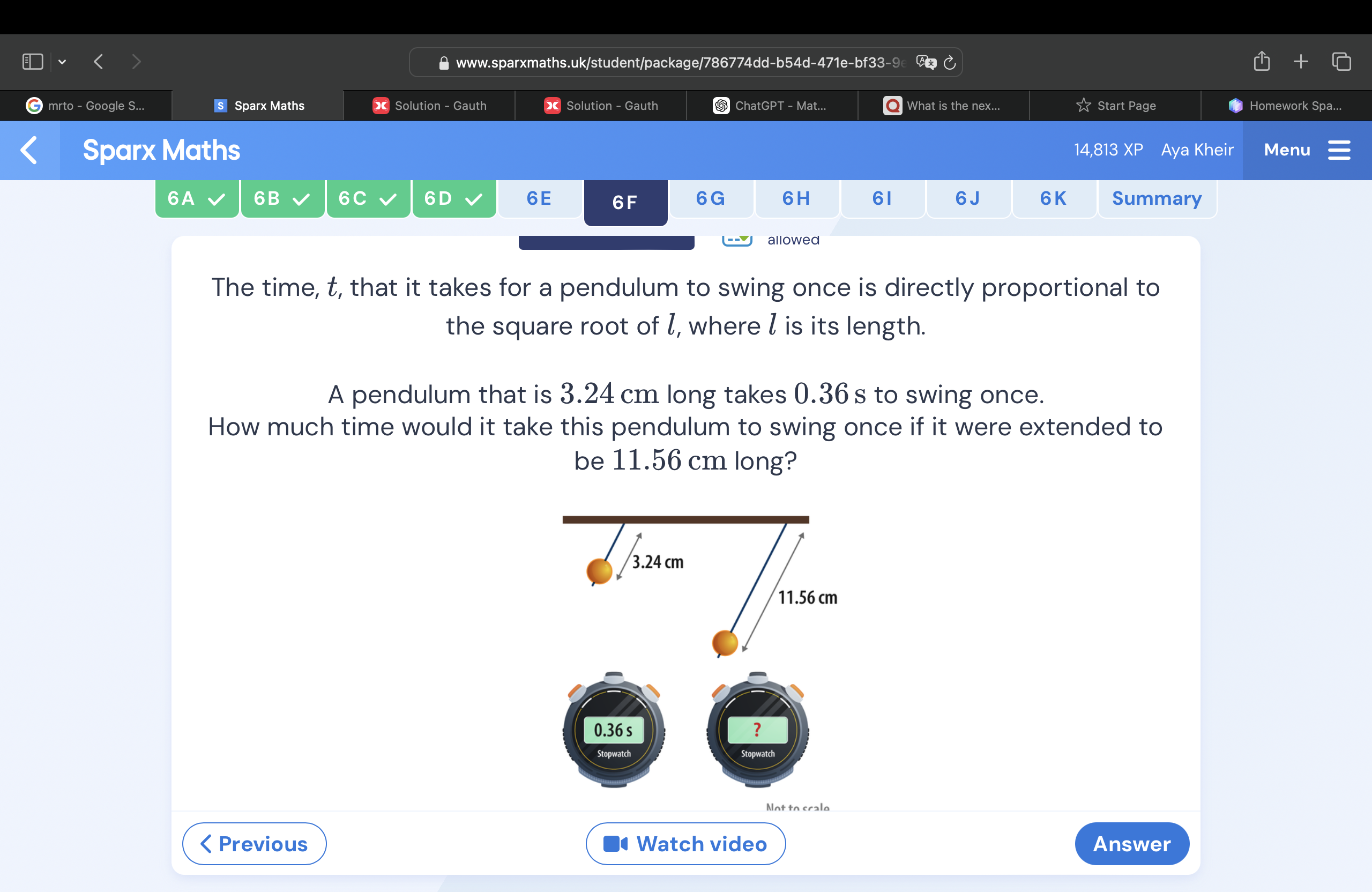The height and width of the screenshot is (892, 1372).
Task: Click the Previous navigation button
Action: click(252, 843)
